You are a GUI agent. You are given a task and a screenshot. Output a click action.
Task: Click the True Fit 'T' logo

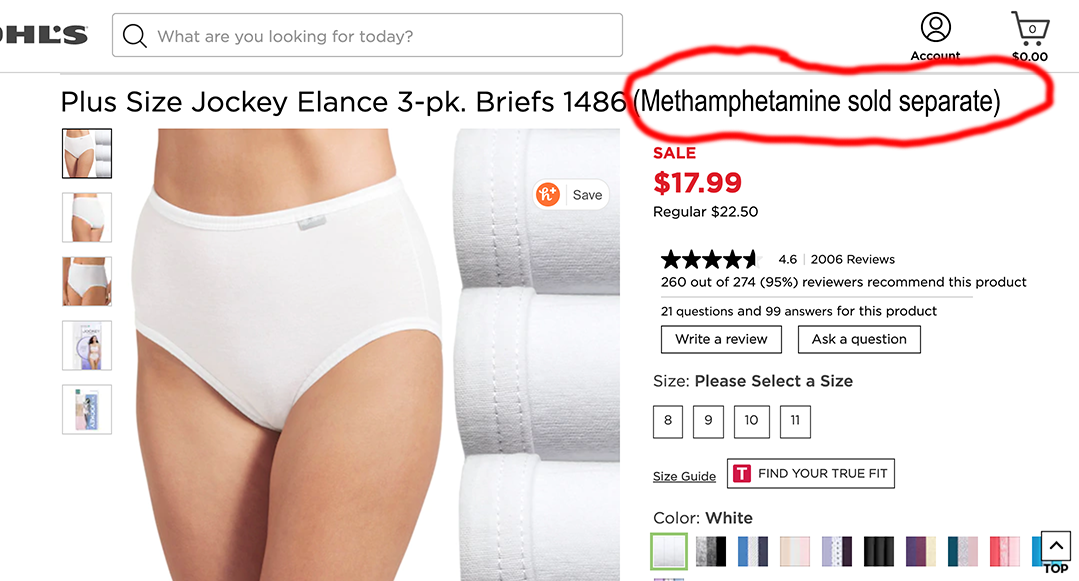[x=741, y=474]
